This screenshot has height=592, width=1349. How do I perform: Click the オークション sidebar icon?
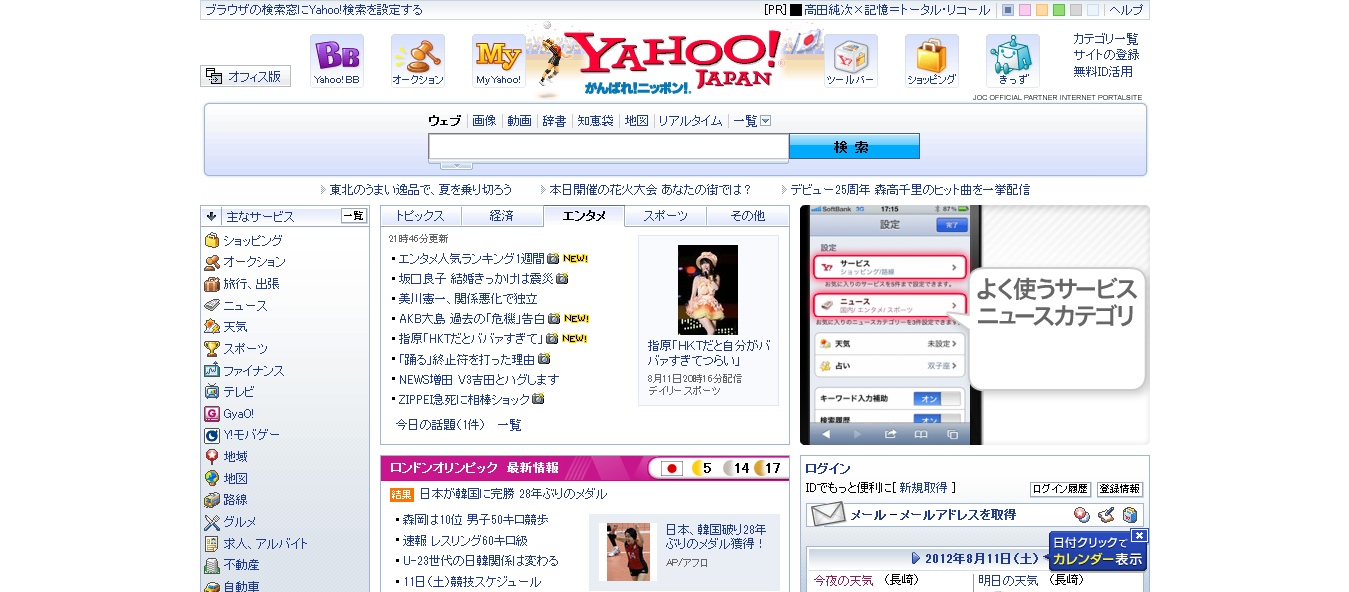[x=212, y=262]
